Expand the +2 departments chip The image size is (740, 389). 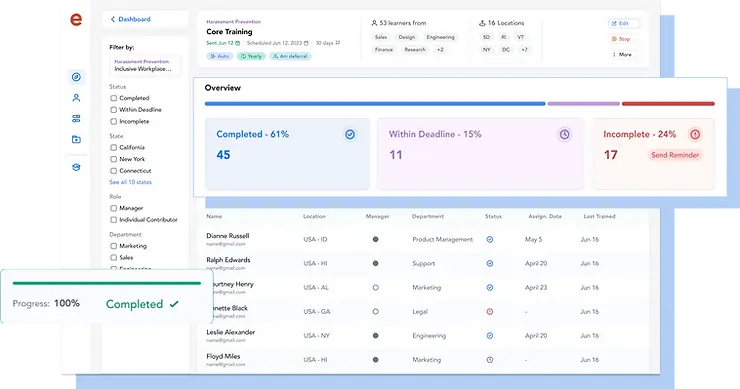(440, 50)
